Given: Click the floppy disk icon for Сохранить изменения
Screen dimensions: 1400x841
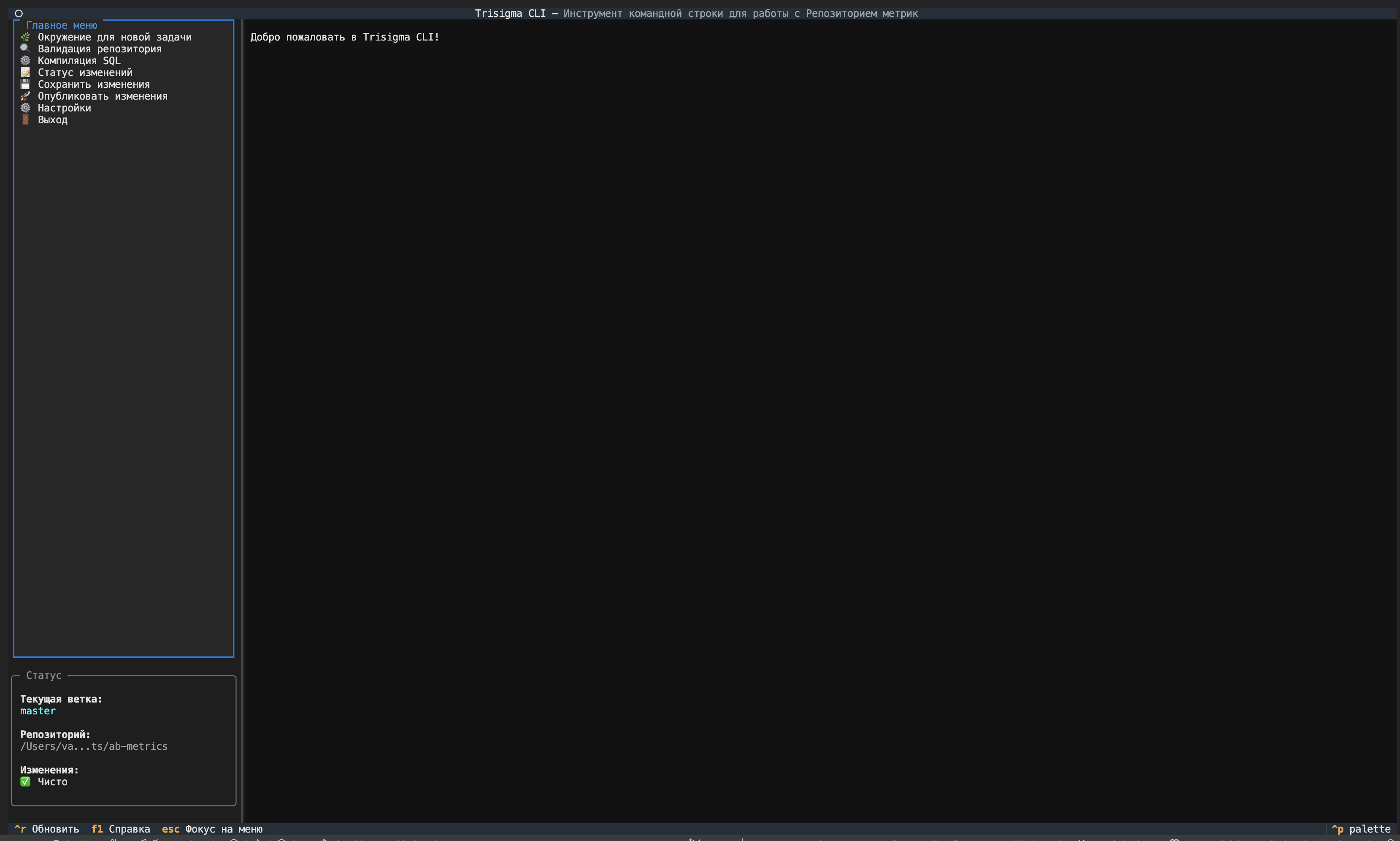Looking at the screenshot, I should 25,84.
